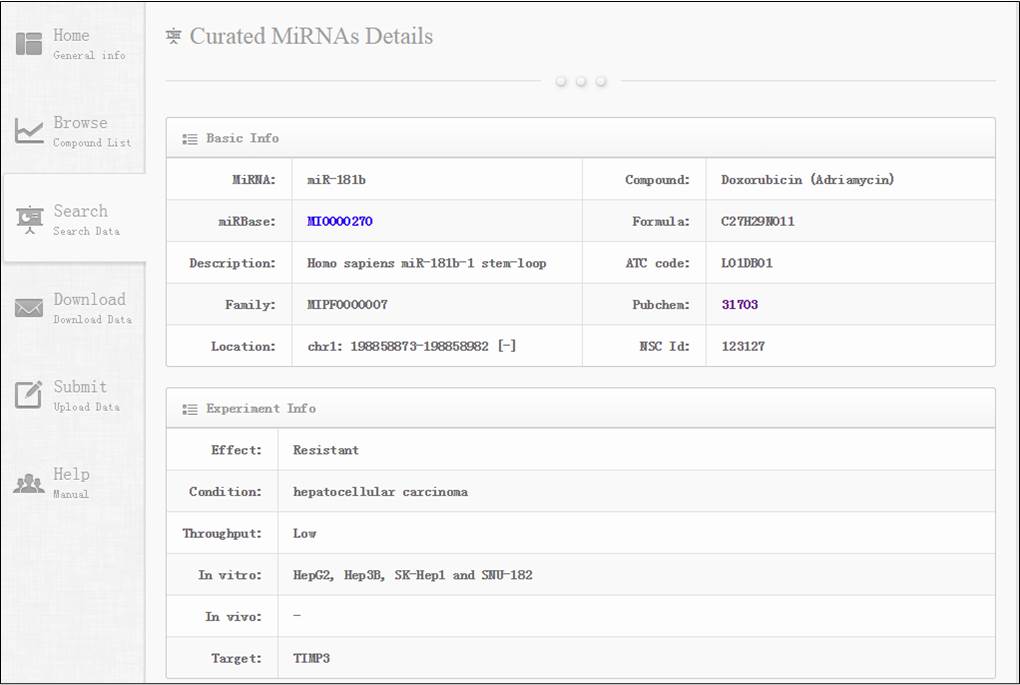This screenshot has width=1020, height=685.
Task: Click the Browse chart icon
Action: (x=29, y=131)
